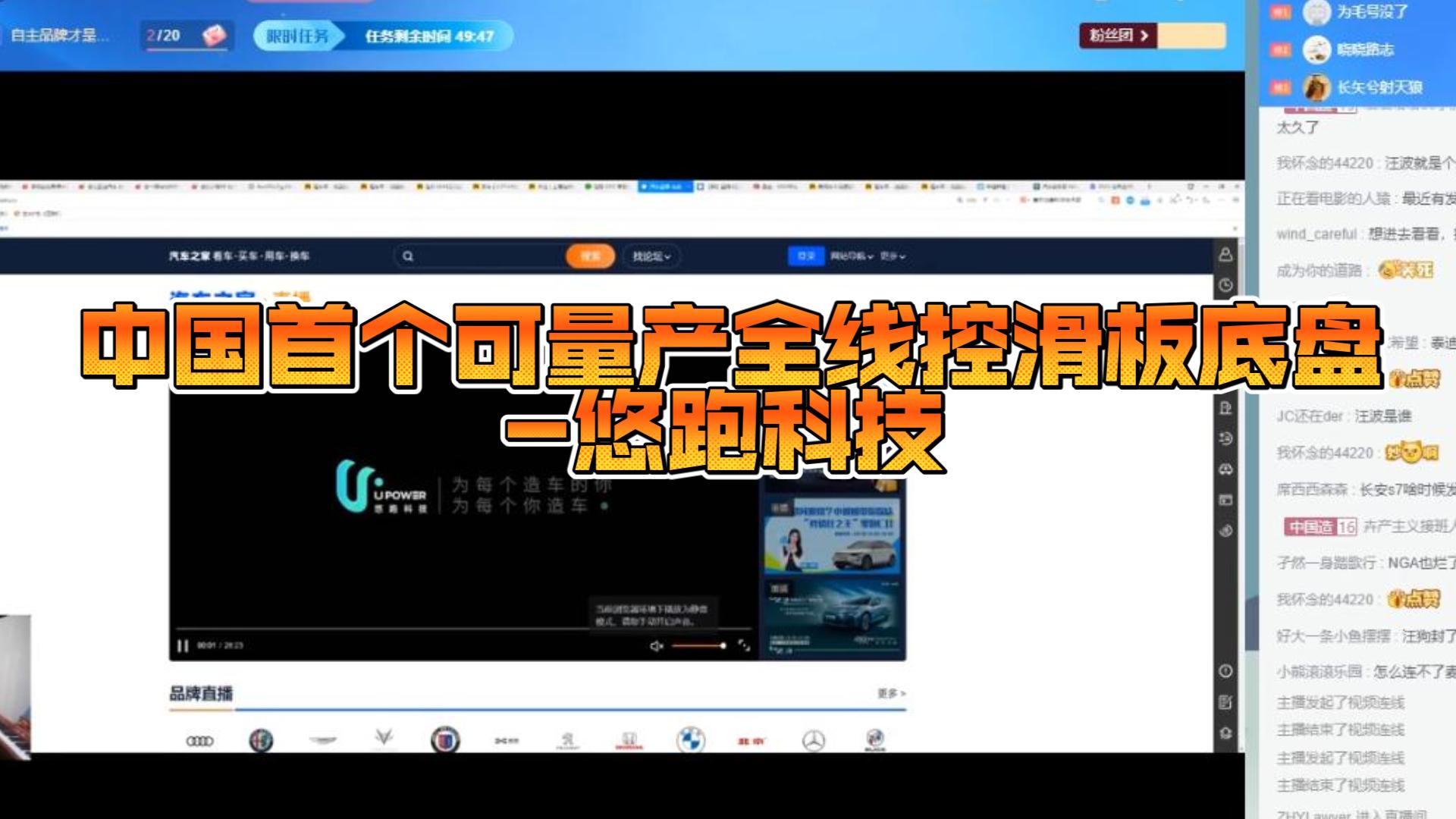
Task: Click chat message from 好大一条小鱼摆摆
Action: 1366,635
